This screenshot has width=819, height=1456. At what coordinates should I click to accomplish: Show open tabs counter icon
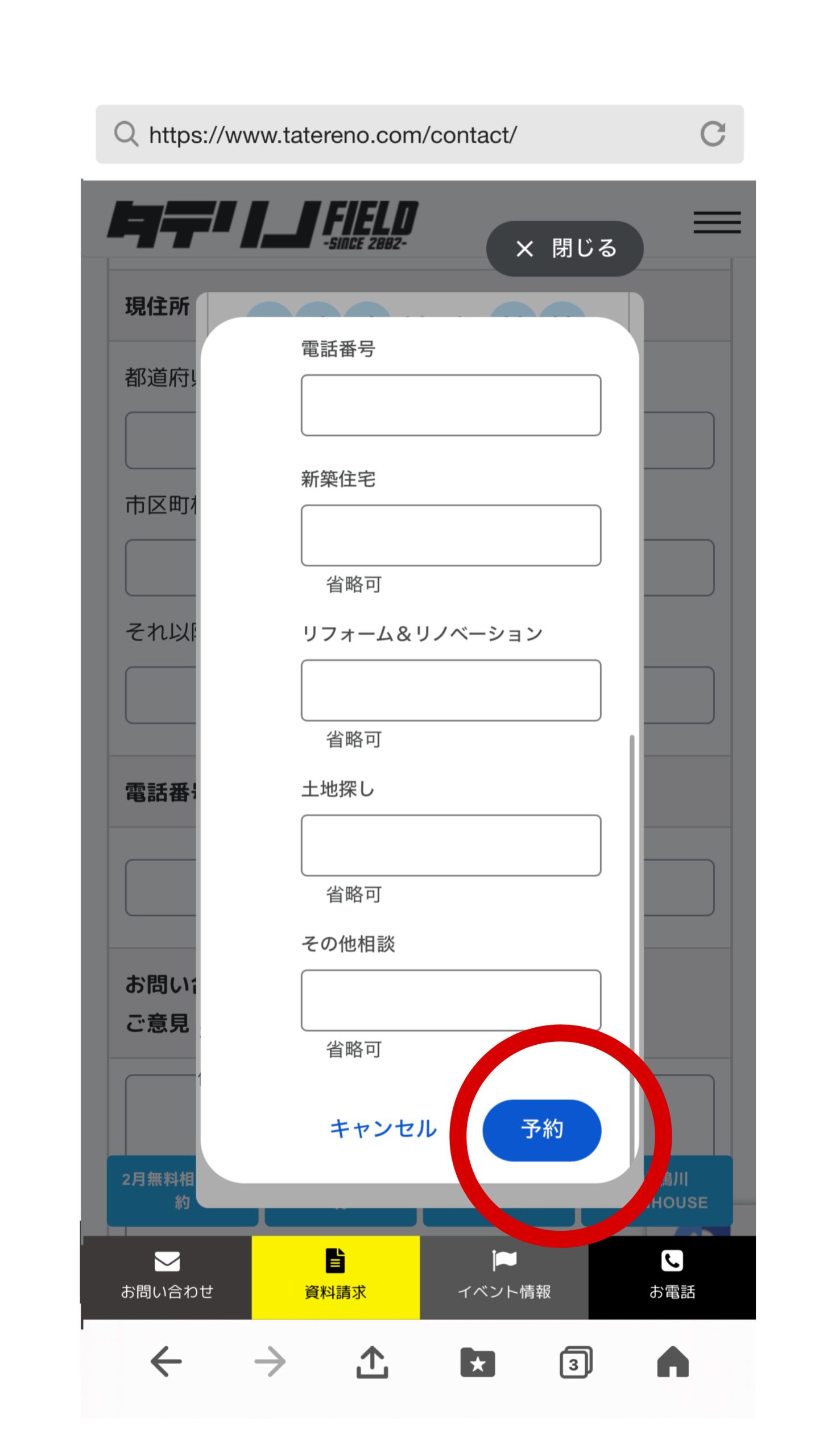[x=576, y=1362]
